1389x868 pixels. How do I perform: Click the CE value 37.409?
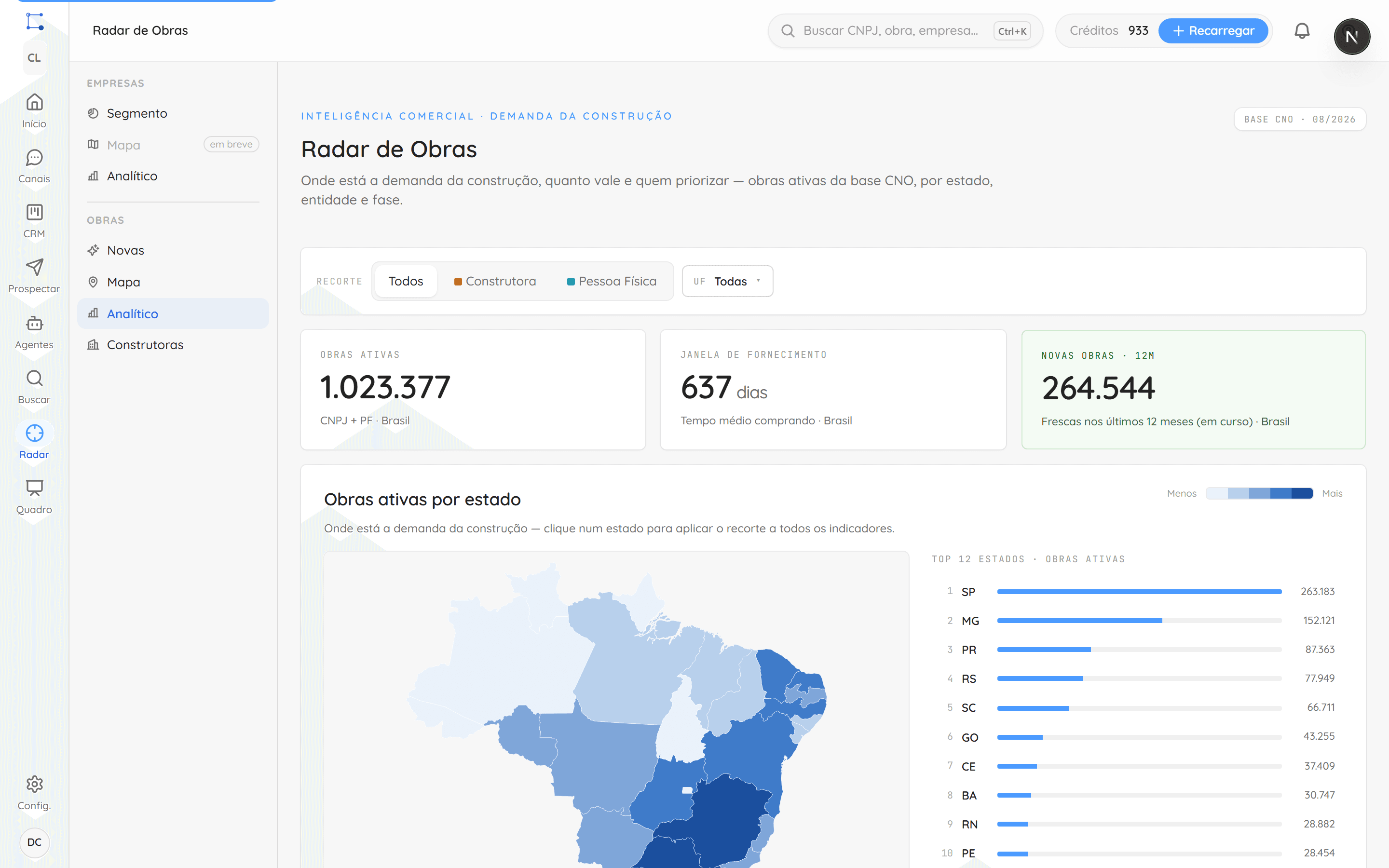(x=1319, y=766)
